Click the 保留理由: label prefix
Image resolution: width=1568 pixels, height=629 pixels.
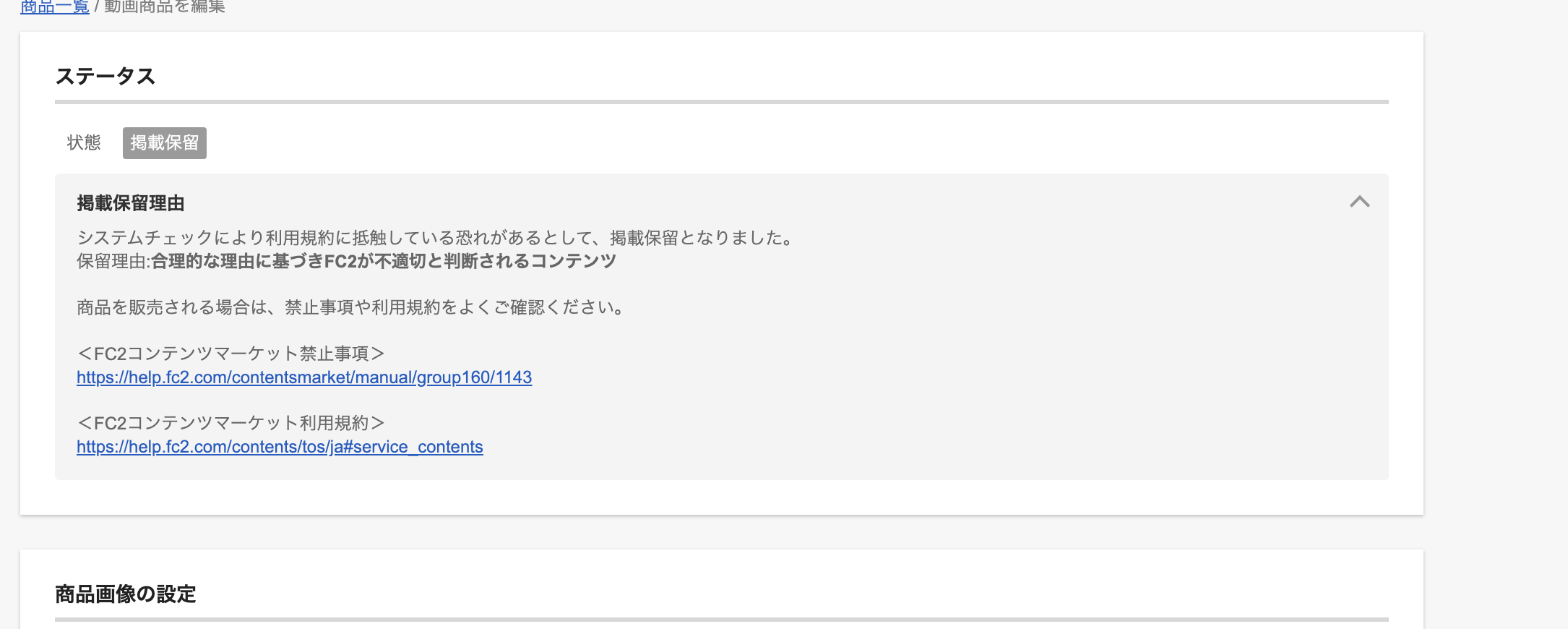click(x=113, y=261)
